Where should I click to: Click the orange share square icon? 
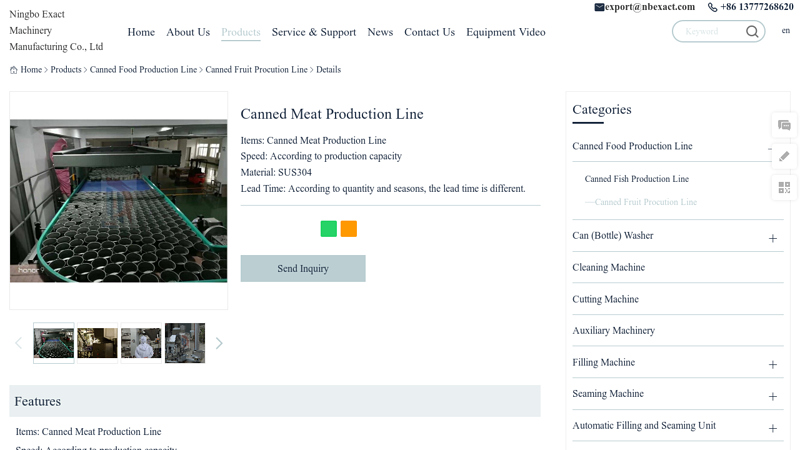(349, 229)
